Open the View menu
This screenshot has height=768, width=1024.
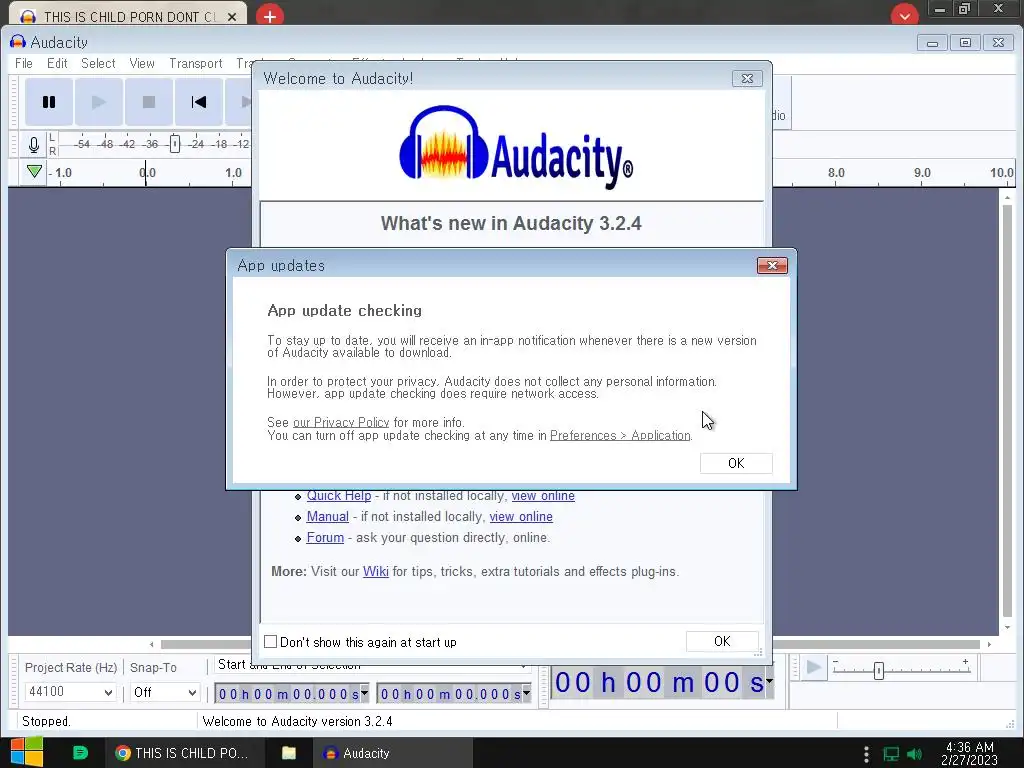pos(142,63)
